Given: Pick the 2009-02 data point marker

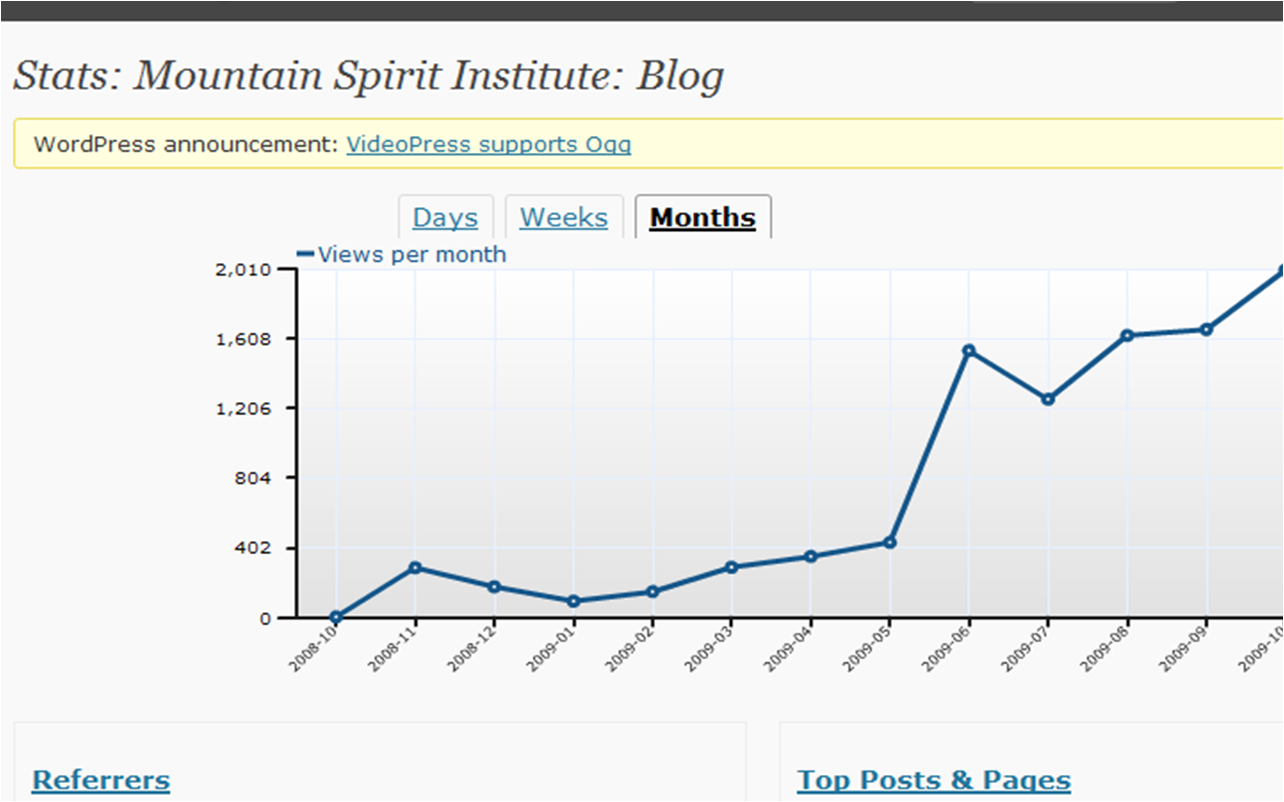Looking at the screenshot, I should coord(652,591).
